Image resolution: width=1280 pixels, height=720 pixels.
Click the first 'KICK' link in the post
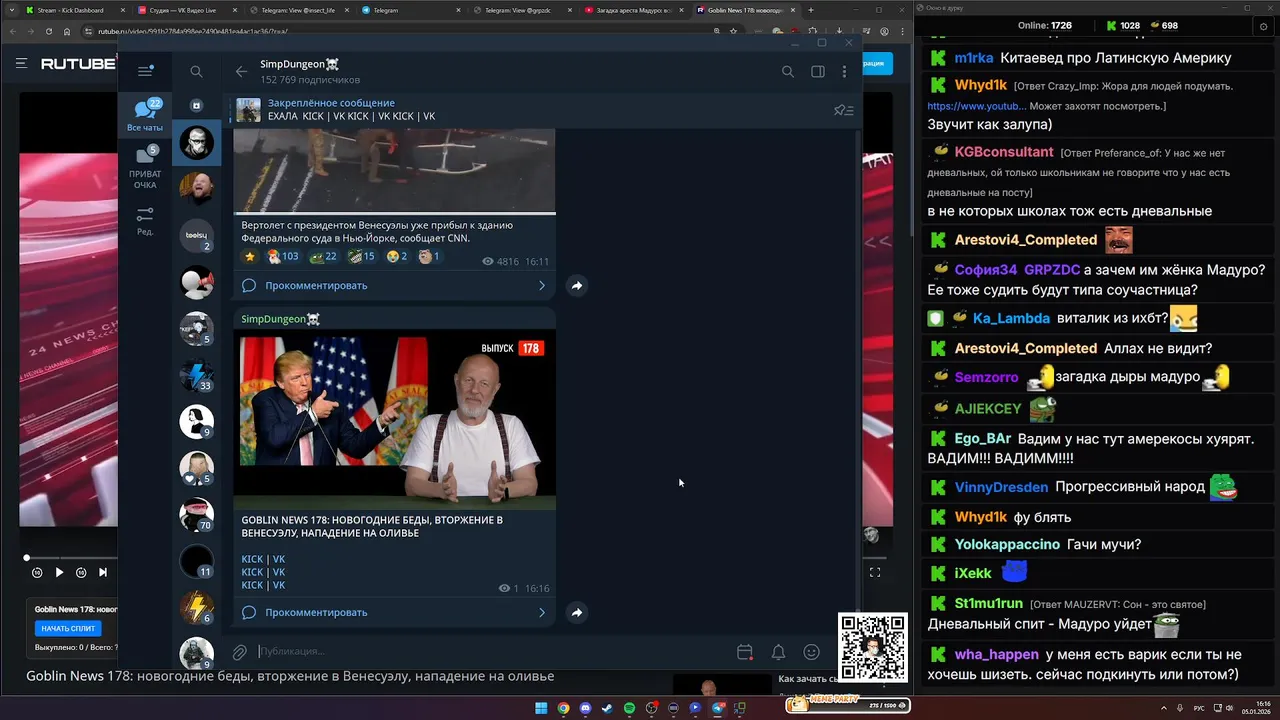point(252,560)
